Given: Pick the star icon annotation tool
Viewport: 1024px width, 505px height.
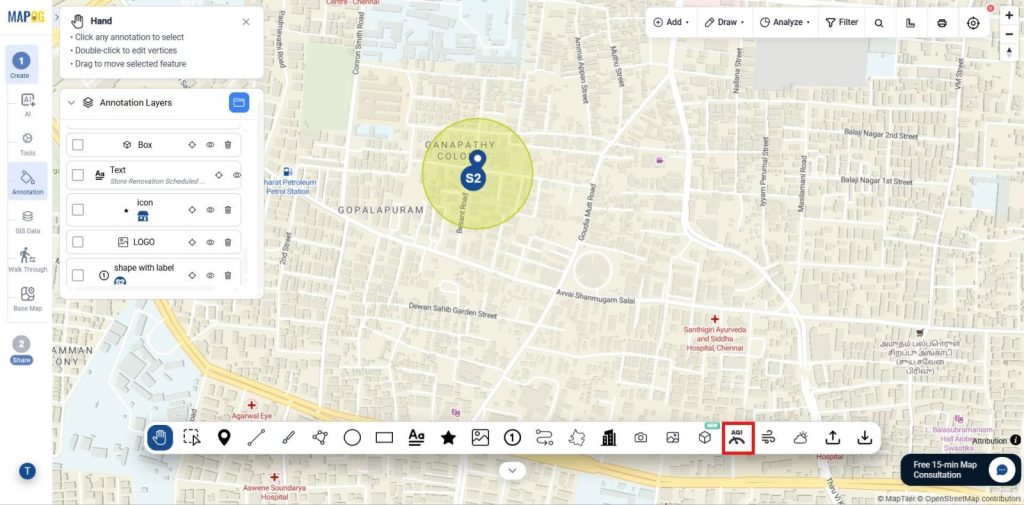Looking at the screenshot, I should coord(448,438).
